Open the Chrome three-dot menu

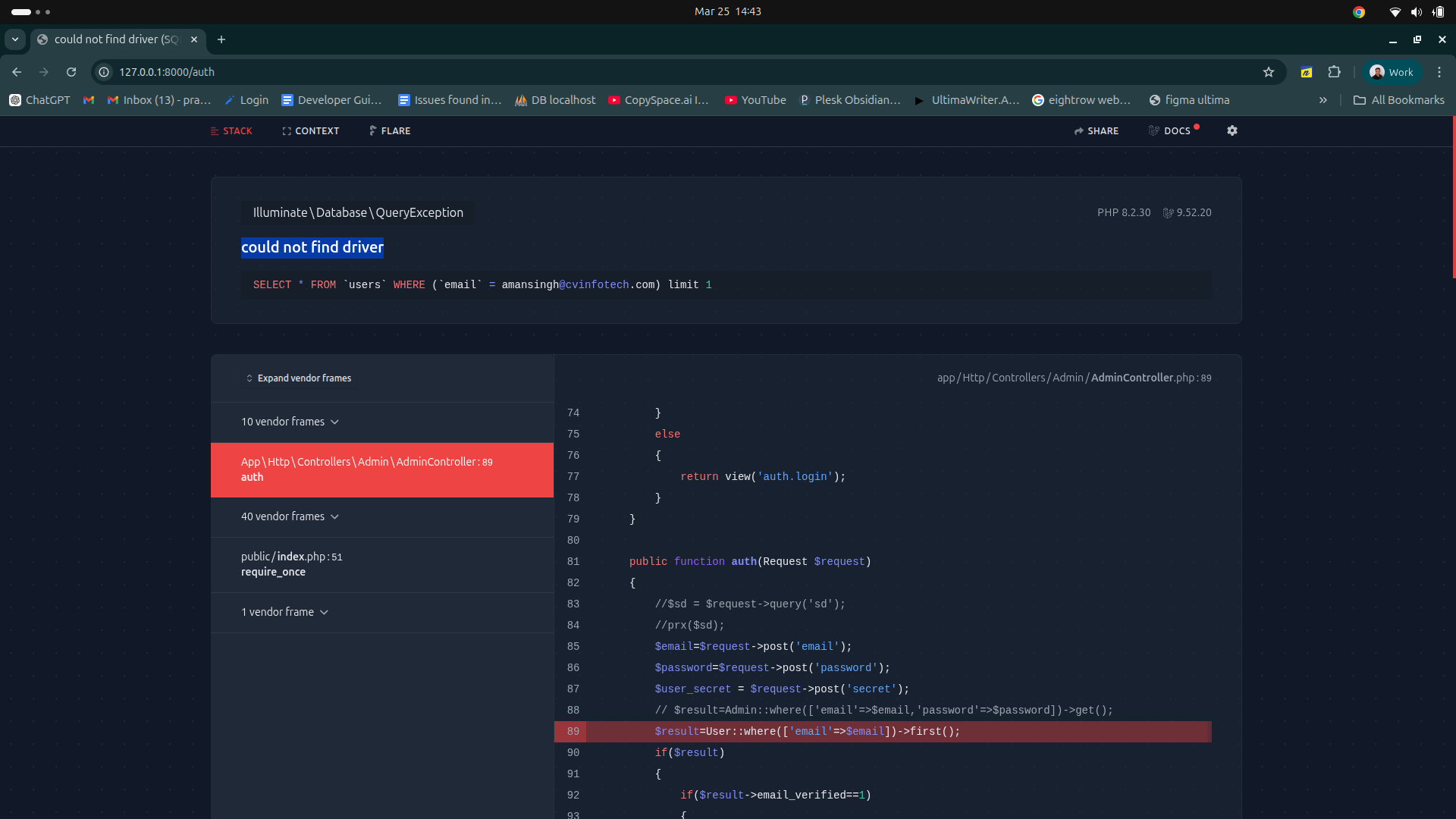[1439, 72]
